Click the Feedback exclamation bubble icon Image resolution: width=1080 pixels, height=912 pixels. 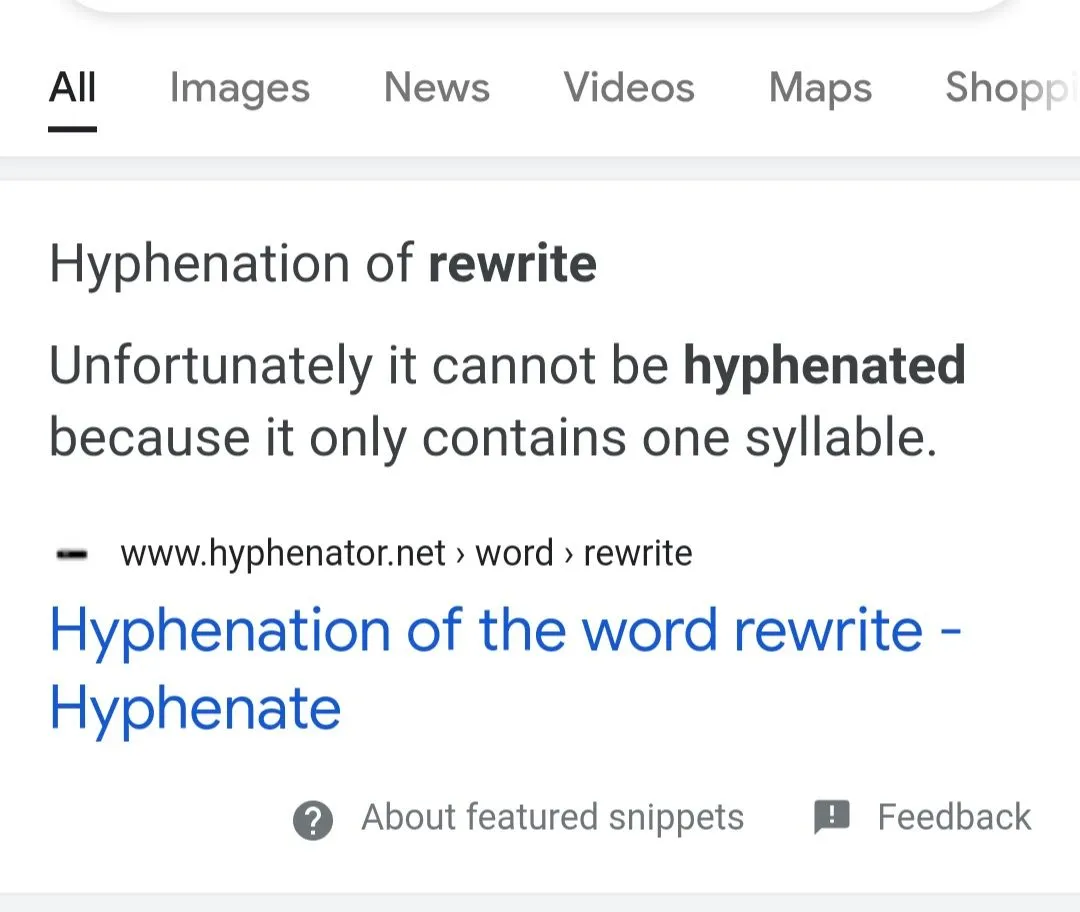click(x=831, y=817)
